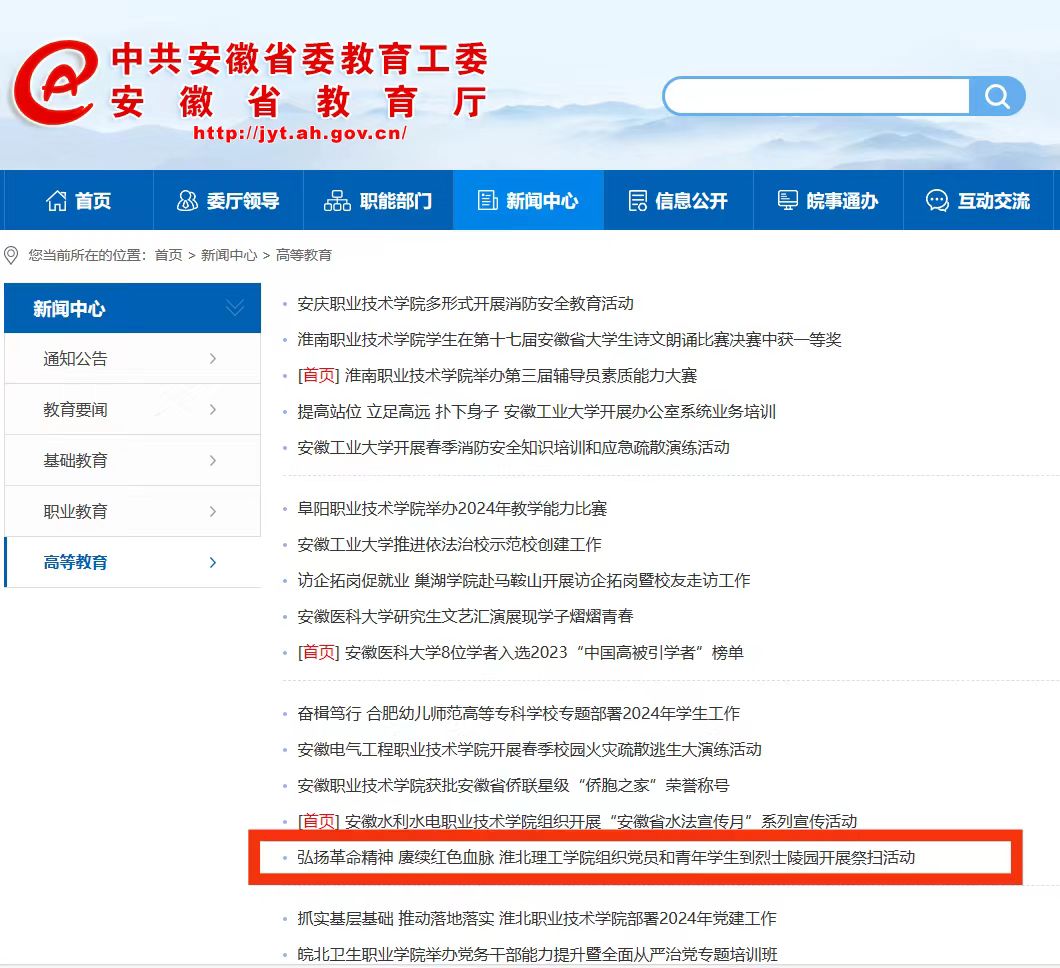The image size is (1060, 968).
Task: Open the 安徽医科大学8位学者入选 article
Action: click(544, 653)
